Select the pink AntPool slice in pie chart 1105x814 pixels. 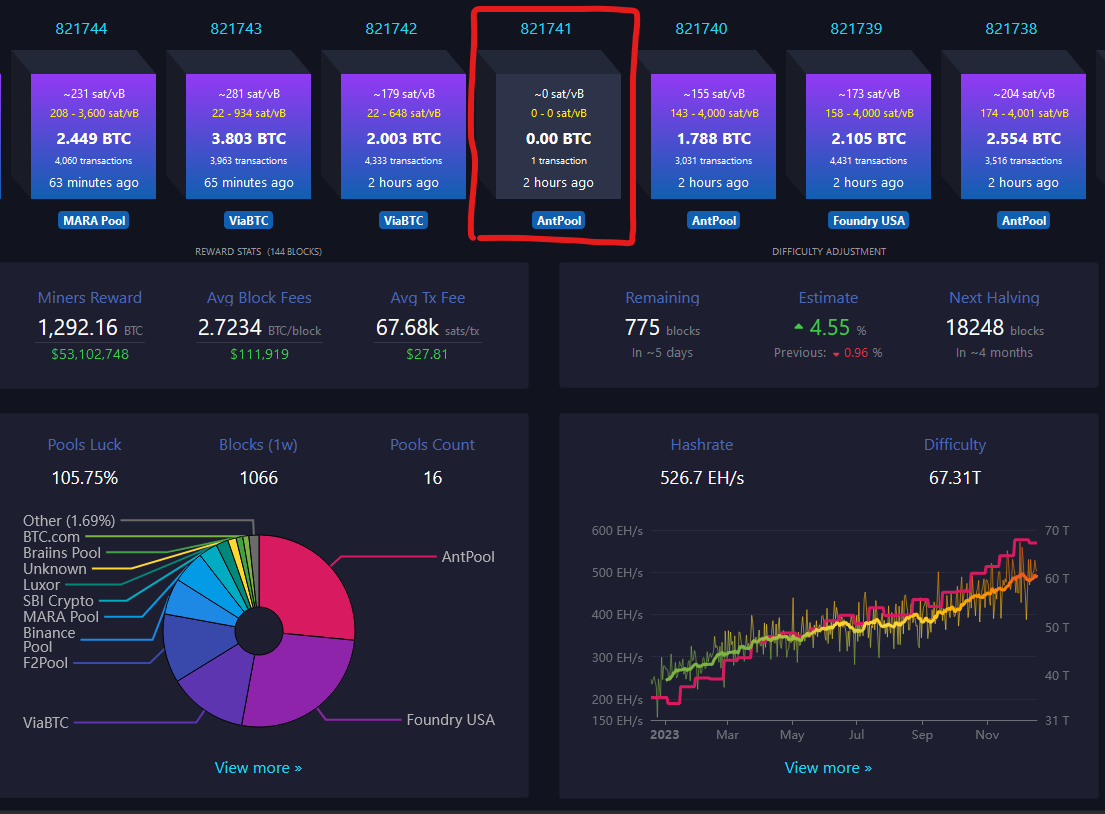(x=310, y=590)
